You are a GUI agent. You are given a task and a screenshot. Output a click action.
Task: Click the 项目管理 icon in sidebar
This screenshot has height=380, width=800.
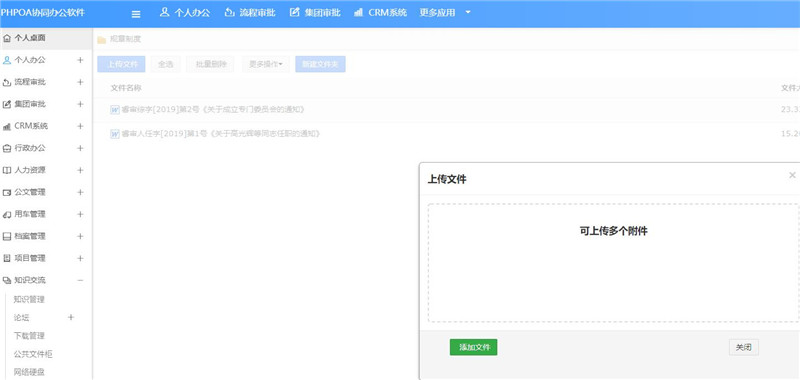[7, 259]
